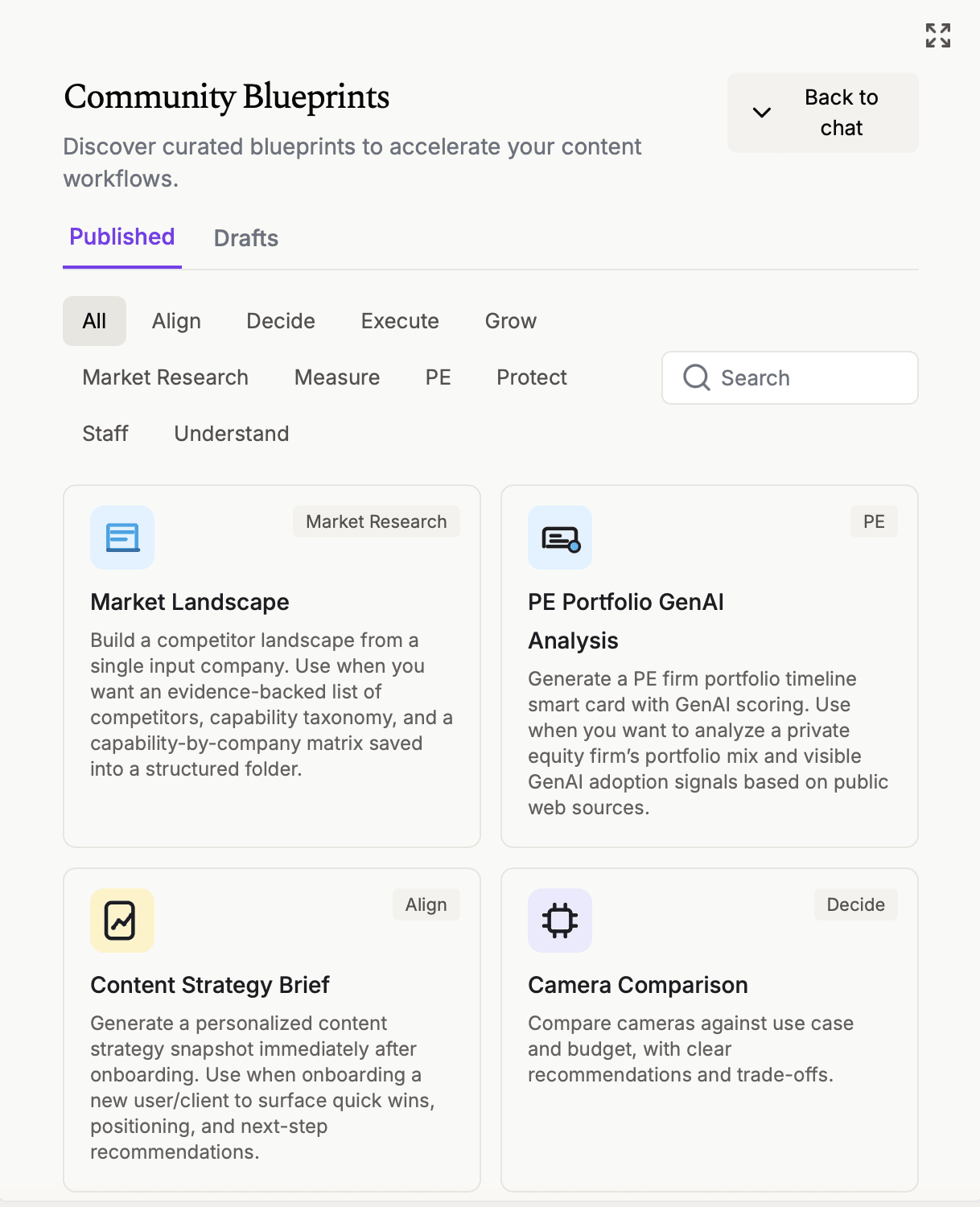Click the PE tag on portfolio card
The height and width of the screenshot is (1207, 980).
(x=874, y=521)
